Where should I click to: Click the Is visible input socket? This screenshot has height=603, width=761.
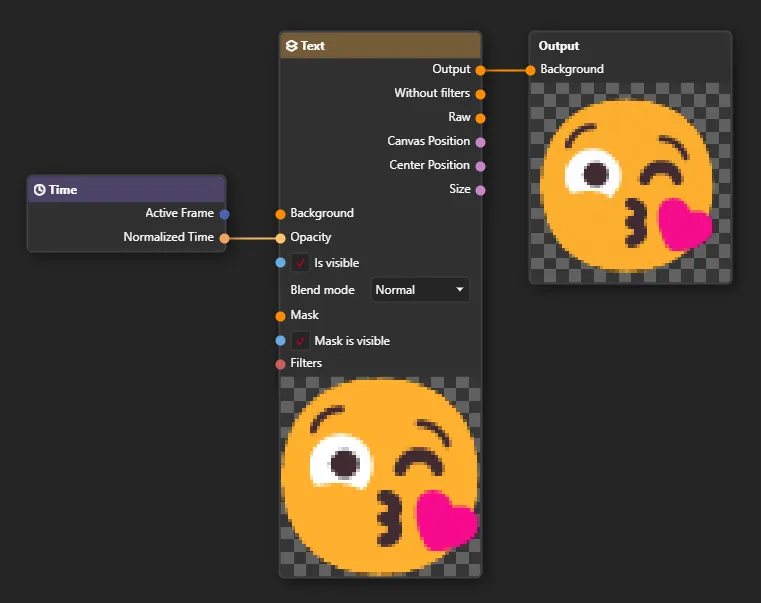click(x=280, y=263)
